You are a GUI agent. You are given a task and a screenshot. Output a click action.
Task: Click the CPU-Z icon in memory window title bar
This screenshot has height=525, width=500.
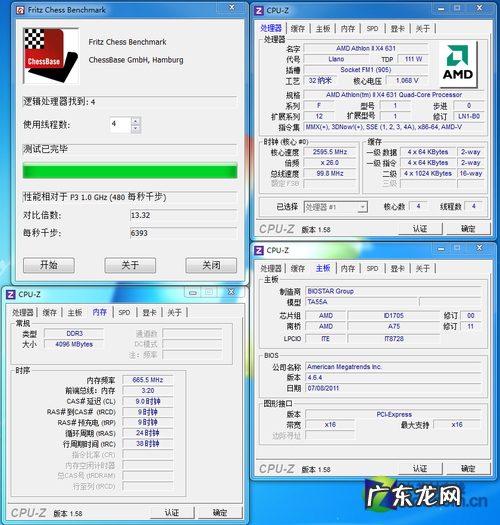(x=11, y=295)
